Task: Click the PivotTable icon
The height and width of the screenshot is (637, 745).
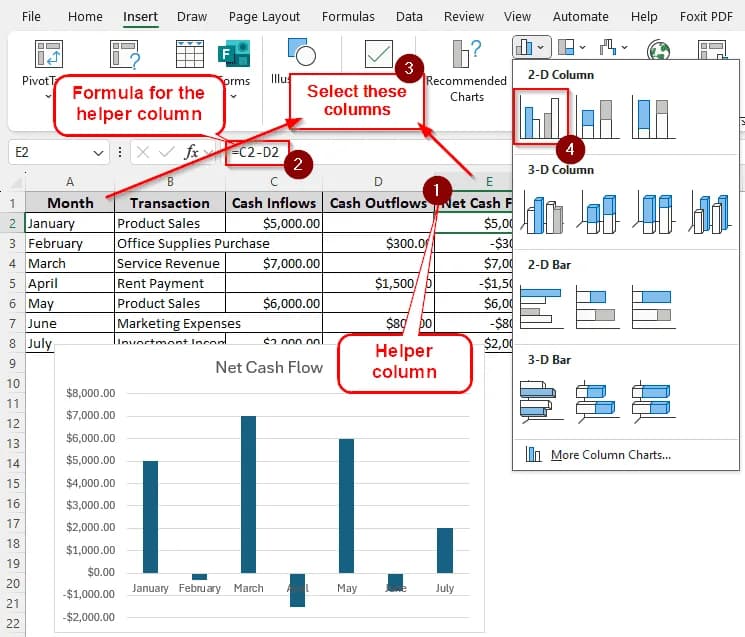Action: 48,54
